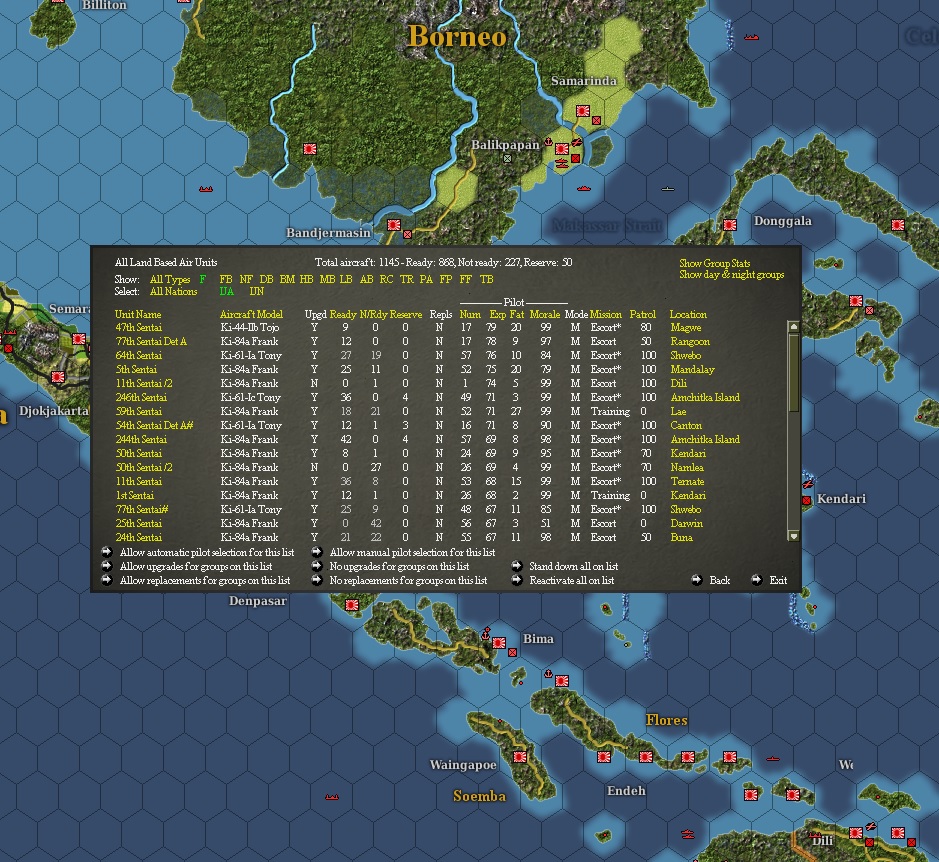Open the 246th Sentai unit
Image resolution: width=939 pixels, height=862 pixels.
tap(141, 398)
